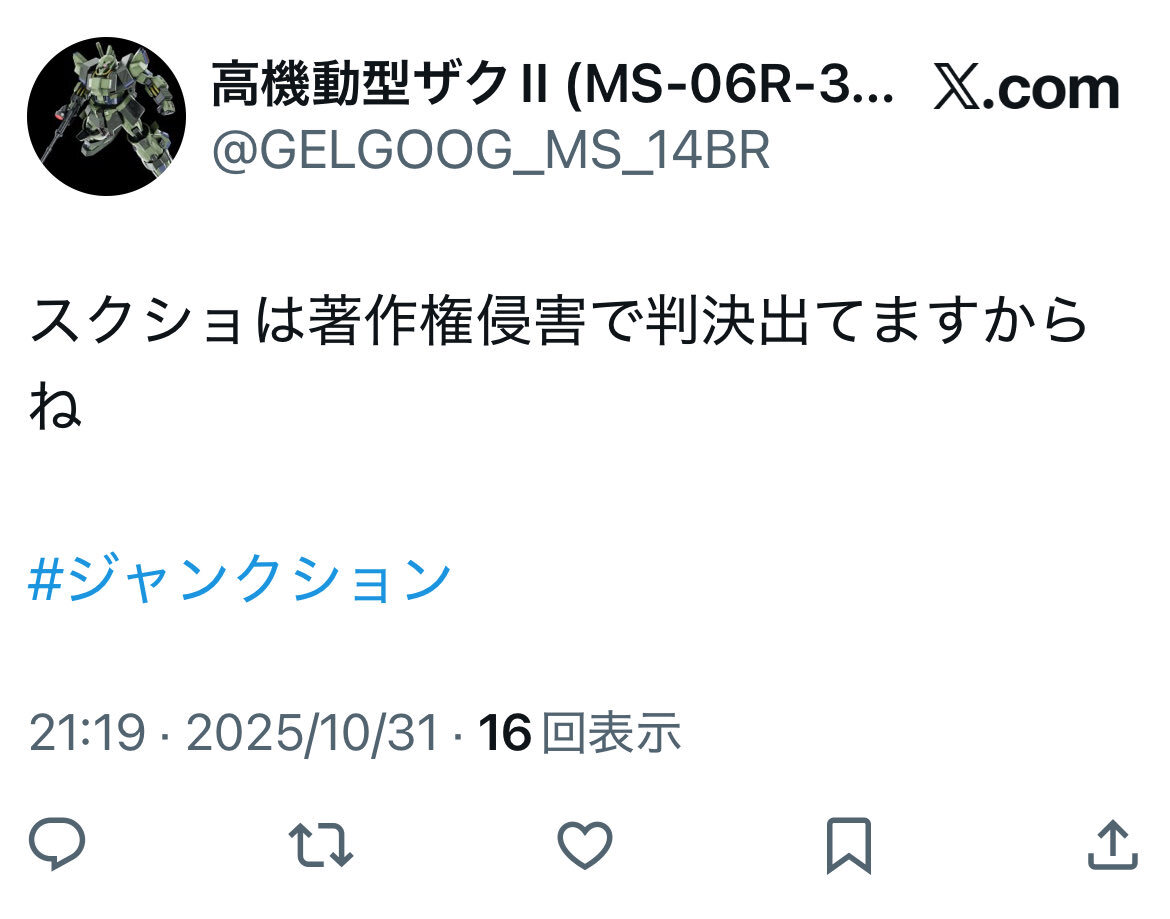Image resolution: width=1170 pixels, height=919 pixels.
Task: Click the trailing ね character of tweet
Action: (55, 406)
